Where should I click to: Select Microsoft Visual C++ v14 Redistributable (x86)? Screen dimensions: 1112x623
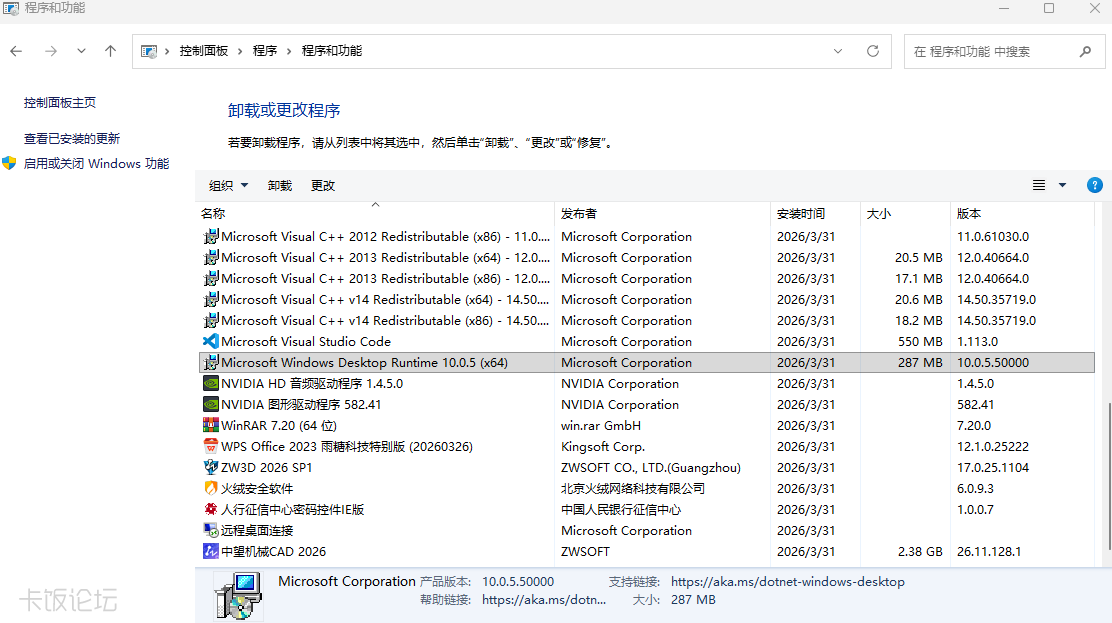(647, 321)
